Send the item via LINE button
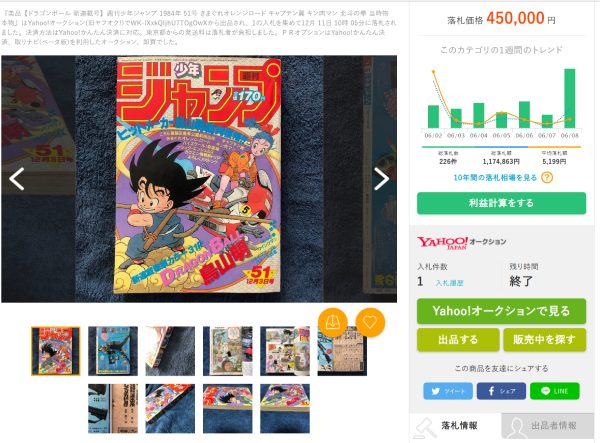 pos(554,391)
